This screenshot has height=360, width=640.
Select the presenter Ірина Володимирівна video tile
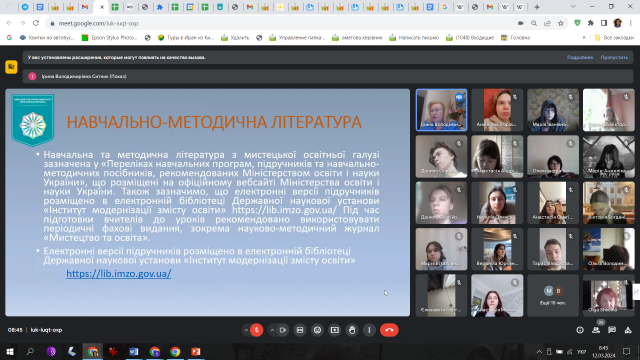pos(441,110)
